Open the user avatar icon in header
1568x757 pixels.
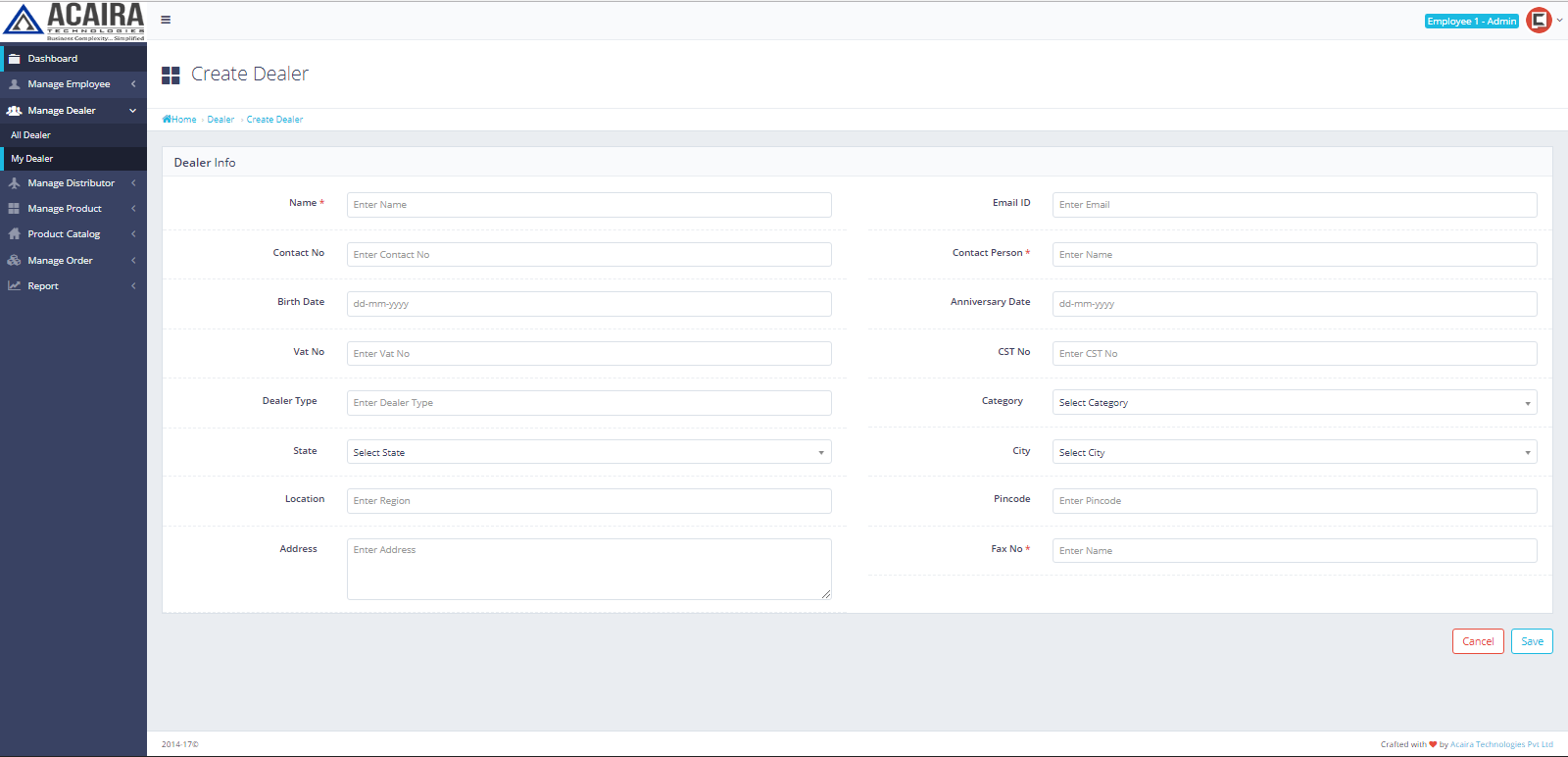point(1539,21)
